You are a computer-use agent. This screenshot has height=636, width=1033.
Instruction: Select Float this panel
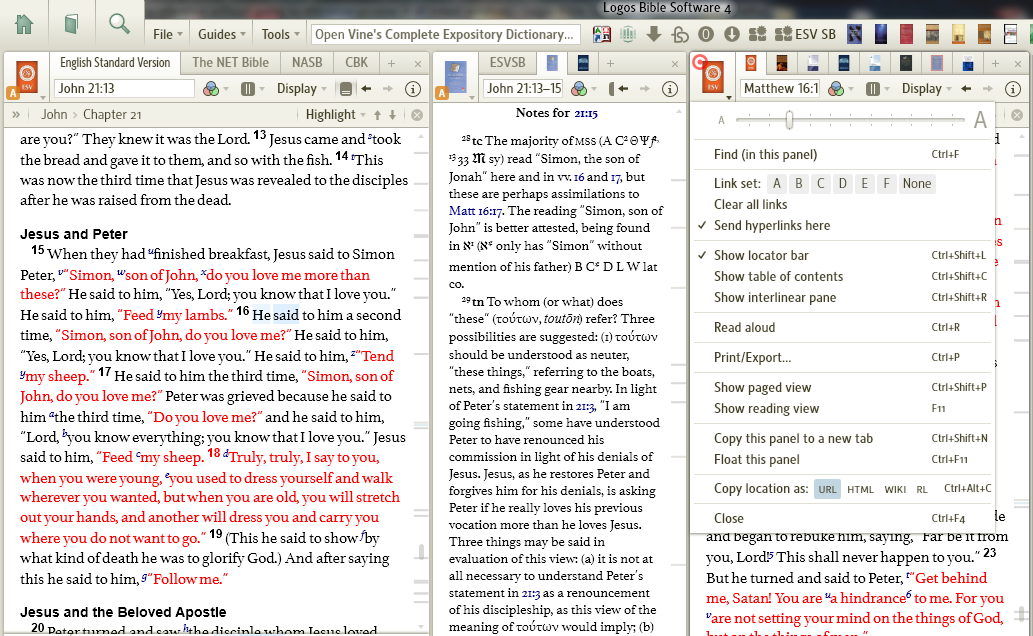756,459
